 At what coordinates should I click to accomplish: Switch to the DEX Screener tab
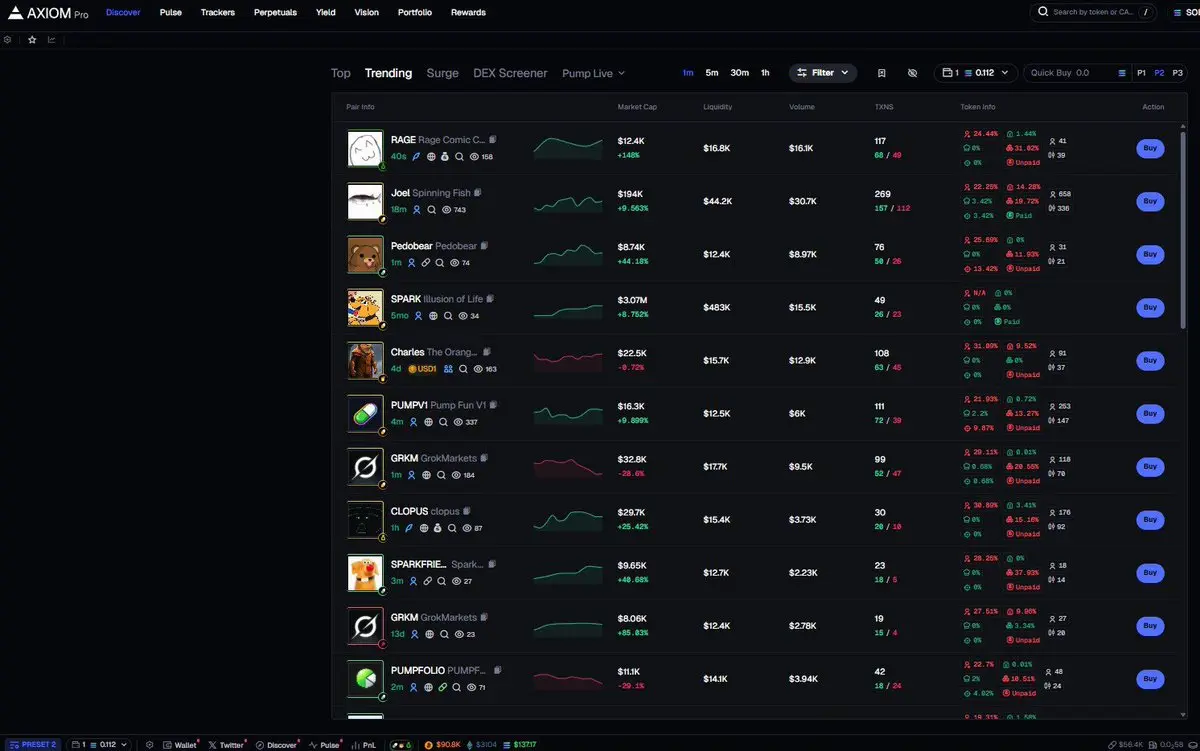[x=510, y=73]
